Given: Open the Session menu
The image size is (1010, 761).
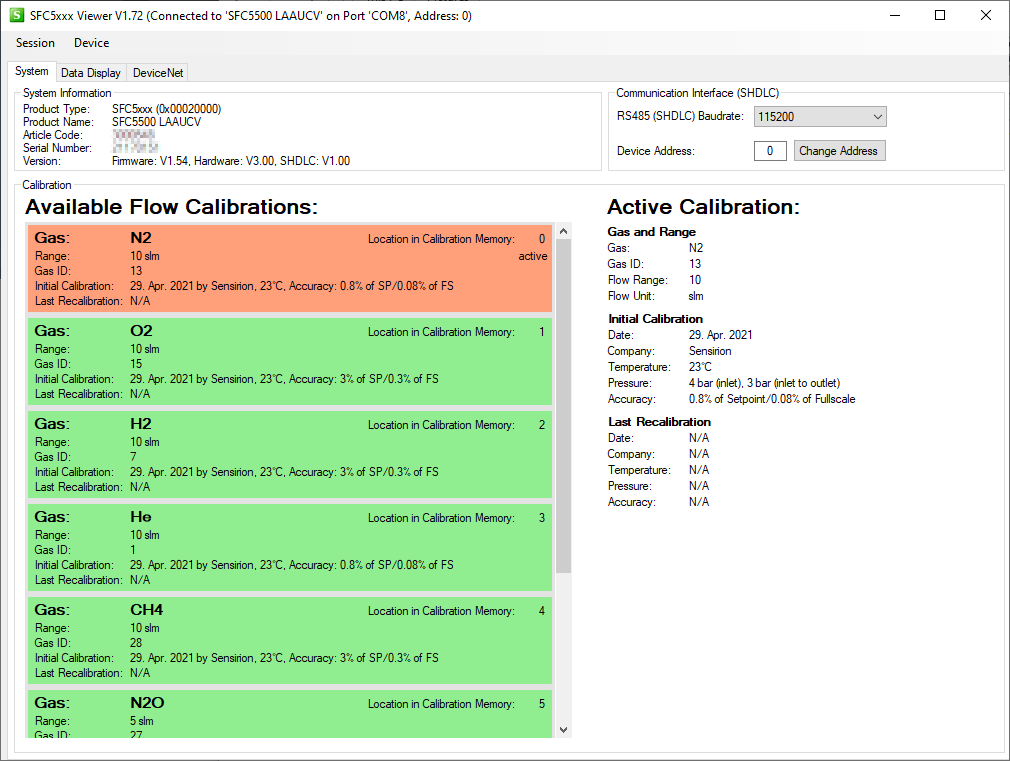Looking at the screenshot, I should pyautogui.click(x=36, y=43).
